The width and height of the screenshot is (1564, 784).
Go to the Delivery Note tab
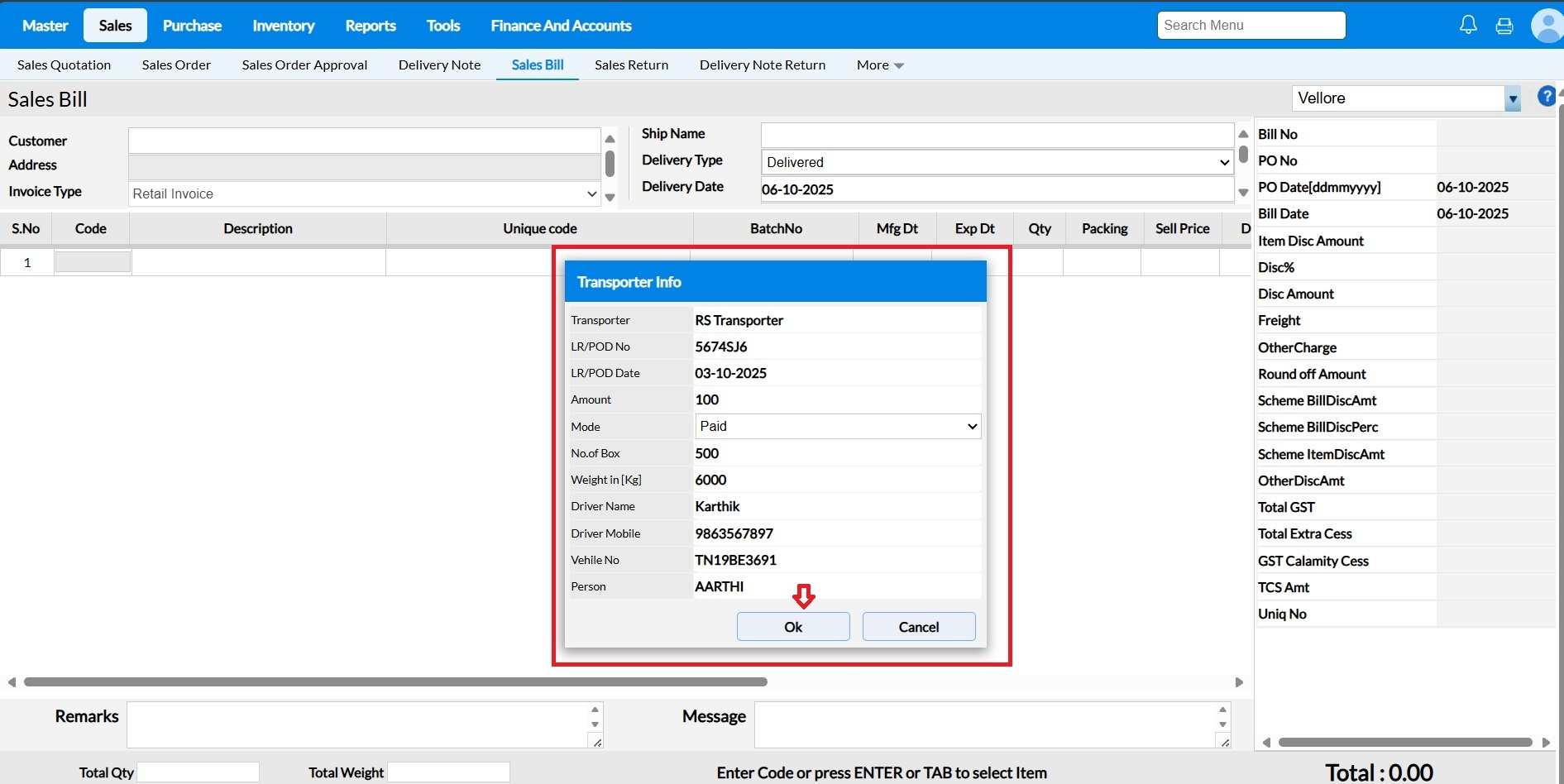click(439, 65)
